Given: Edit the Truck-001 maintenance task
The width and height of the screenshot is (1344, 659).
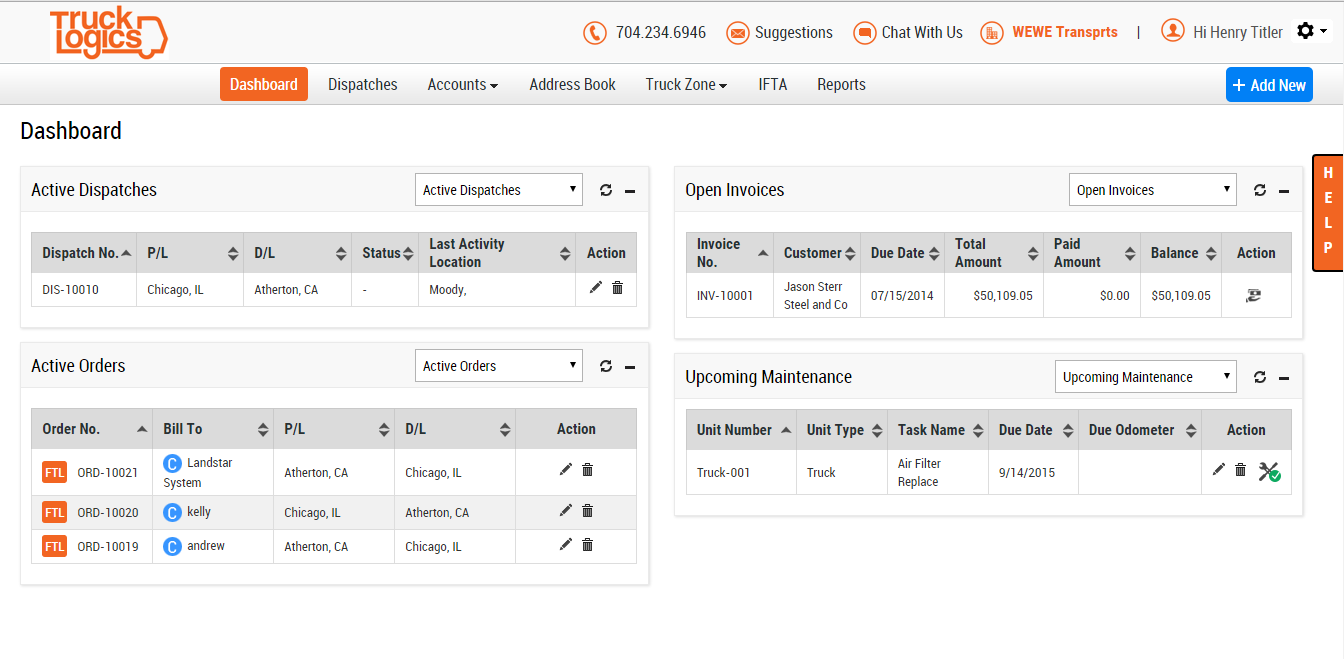Looking at the screenshot, I should tap(1218, 468).
